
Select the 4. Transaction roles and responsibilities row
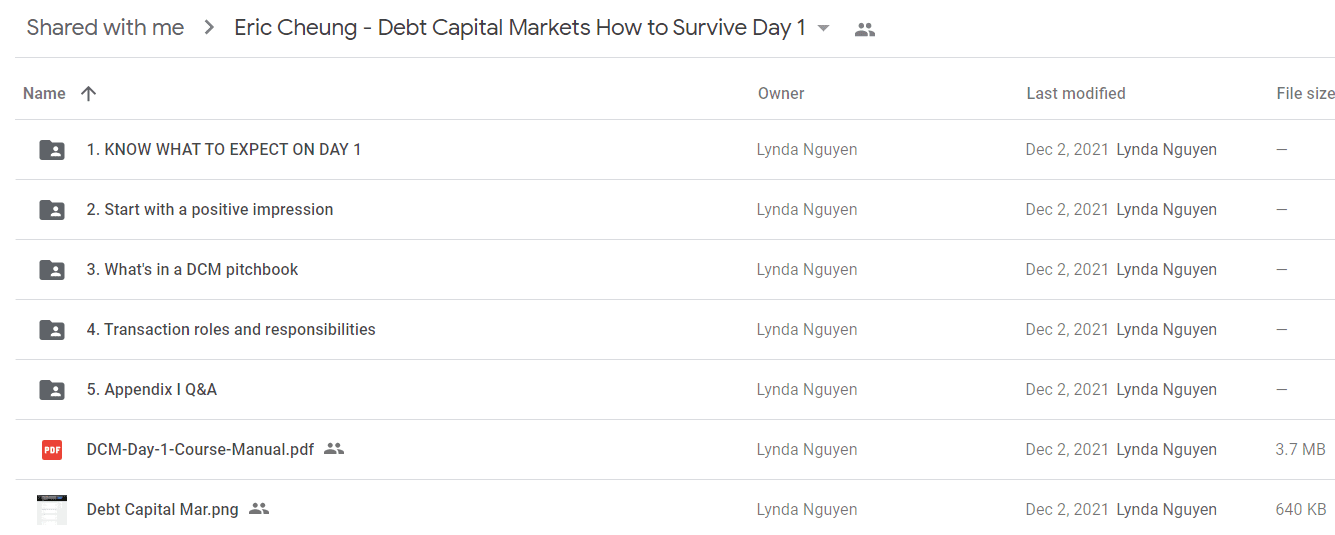coord(675,330)
